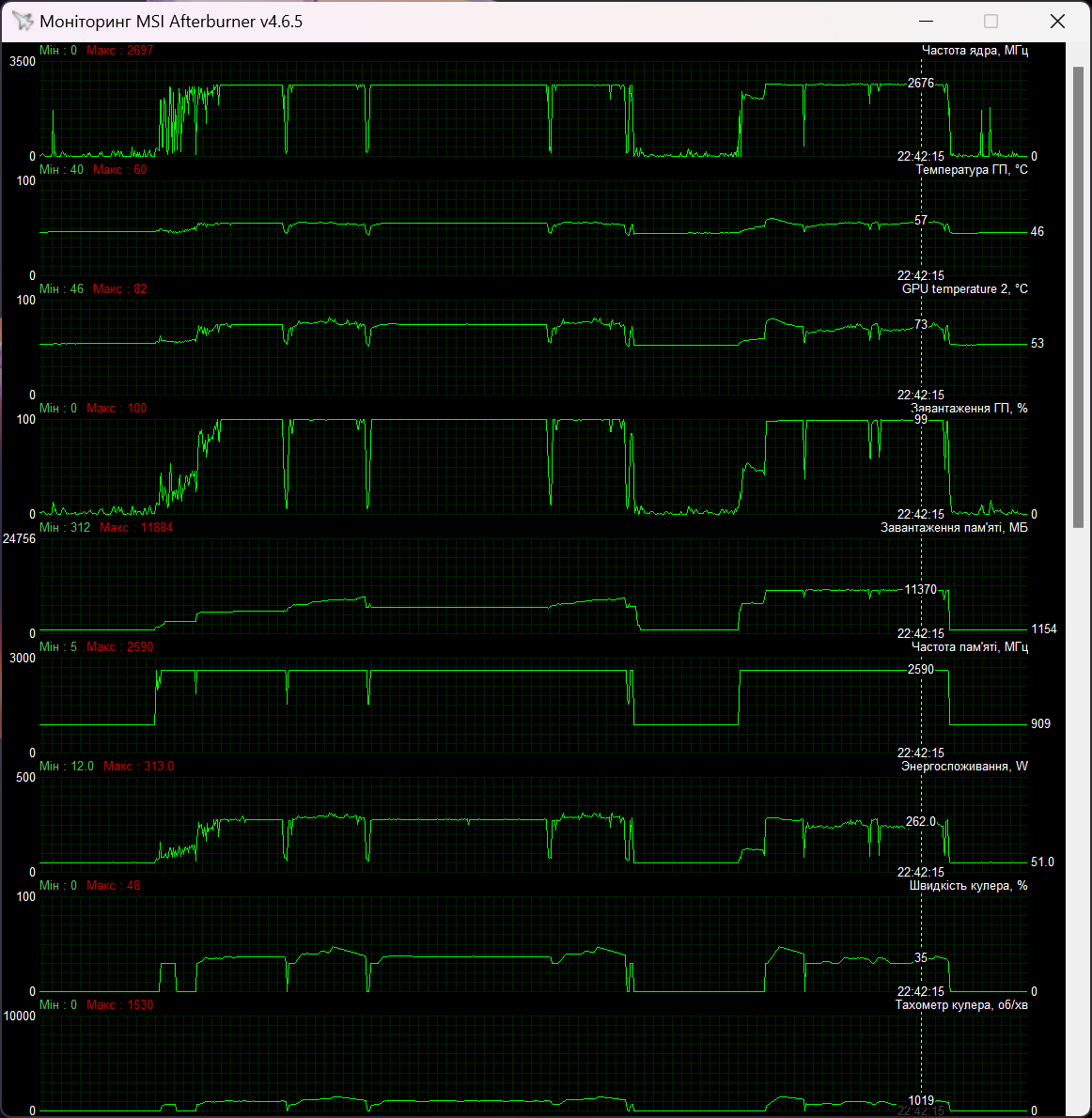The image size is (1092, 1118).
Task: Select the 'Частота пам'яті, МГц' label
Action: (x=969, y=646)
